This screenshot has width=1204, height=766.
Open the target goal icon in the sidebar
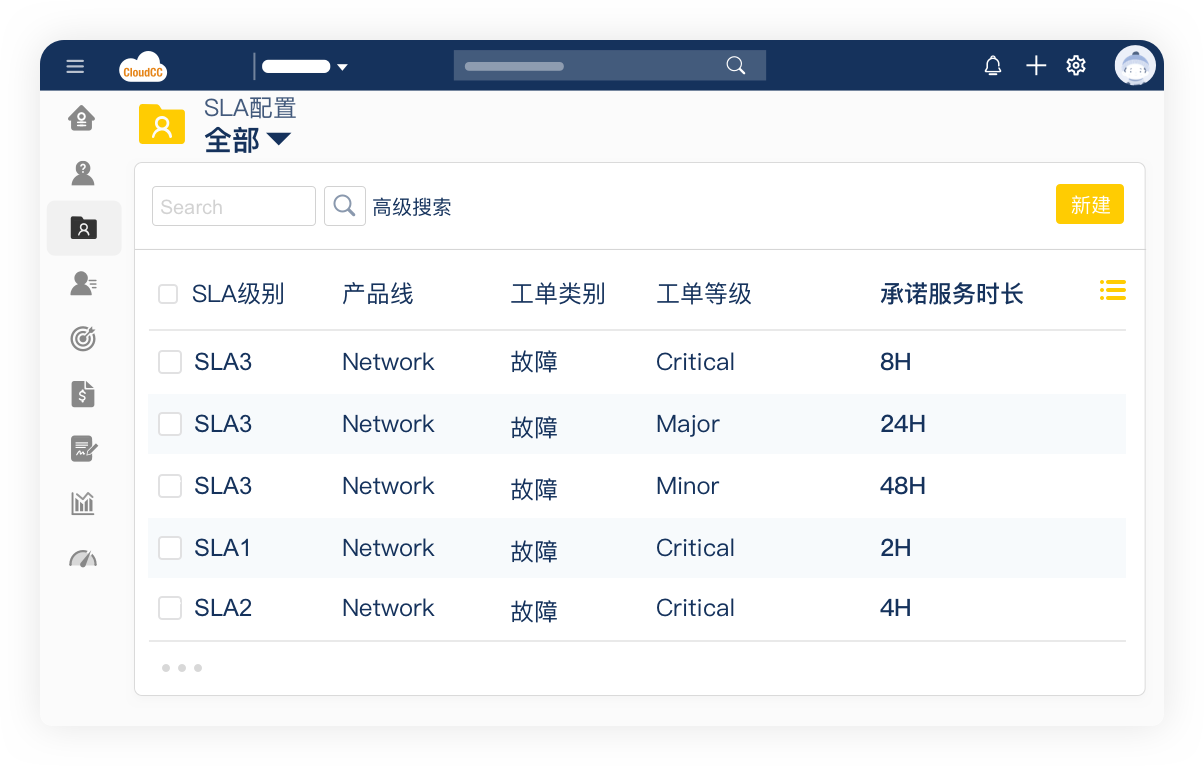pos(83,339)
